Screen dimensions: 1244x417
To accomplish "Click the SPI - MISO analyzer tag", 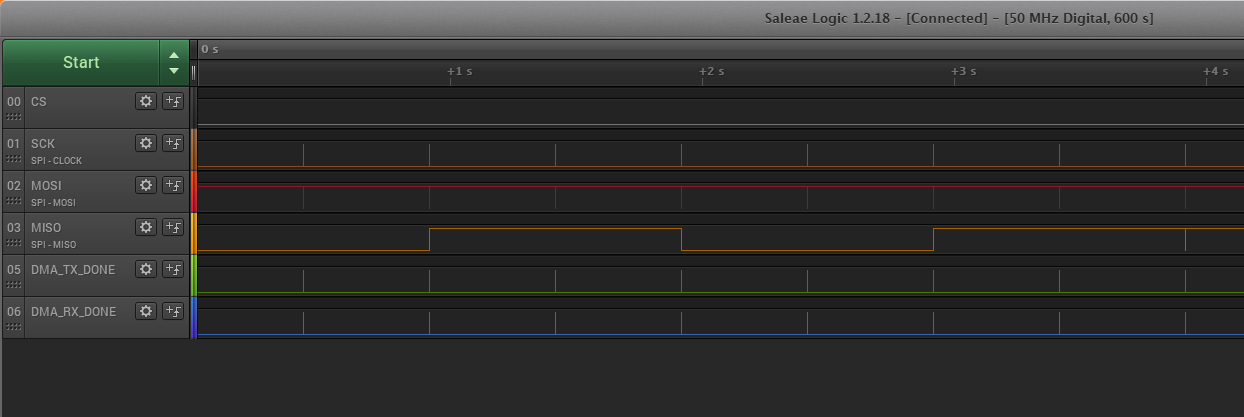I will (53, 244).
